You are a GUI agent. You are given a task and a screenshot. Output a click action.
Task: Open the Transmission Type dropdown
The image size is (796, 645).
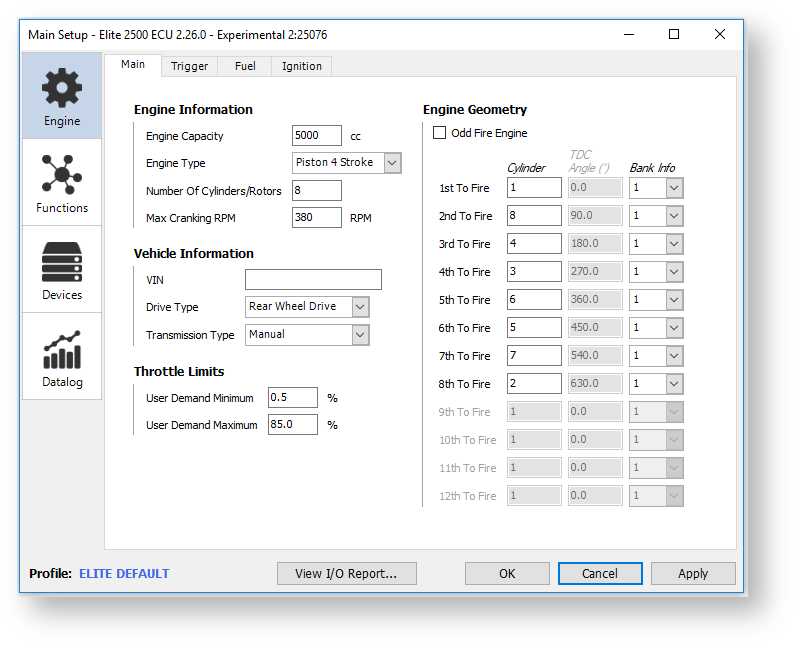(x=307, y=335)
